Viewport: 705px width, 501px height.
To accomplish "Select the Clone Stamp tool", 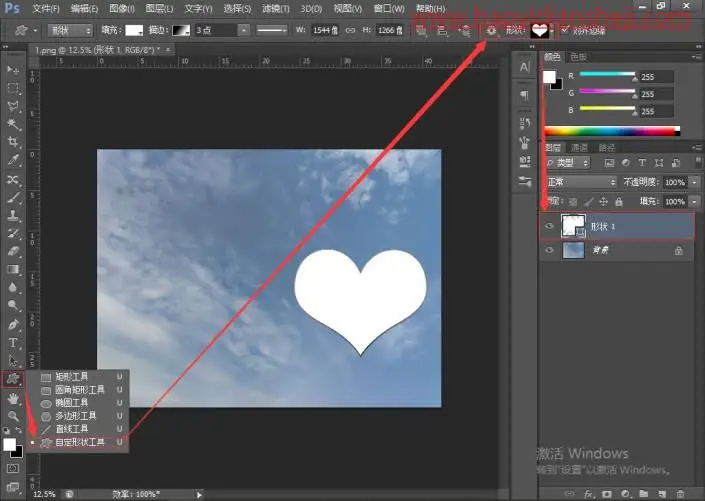I will pyautogui.click(x=13, y=215).
